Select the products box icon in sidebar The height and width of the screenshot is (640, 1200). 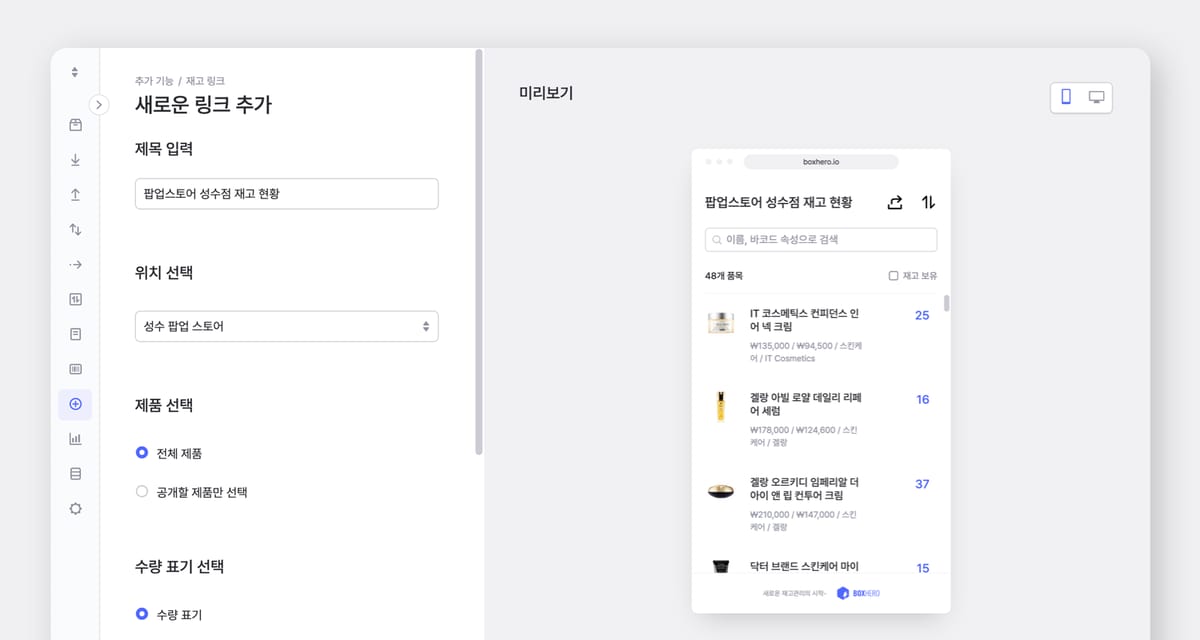click(x=75, y=124)
